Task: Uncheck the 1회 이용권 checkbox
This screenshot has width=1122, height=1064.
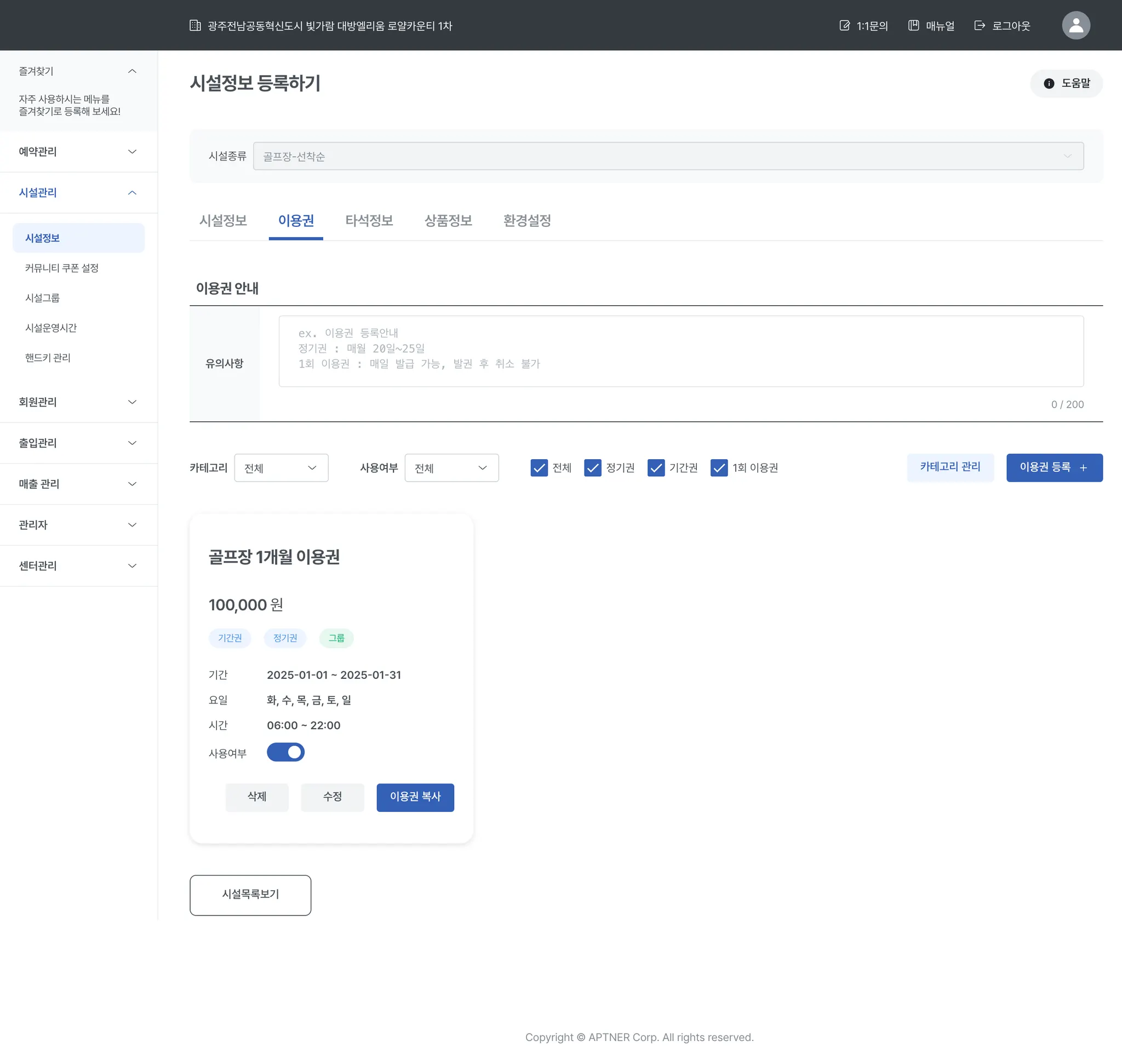Action: 719,468
